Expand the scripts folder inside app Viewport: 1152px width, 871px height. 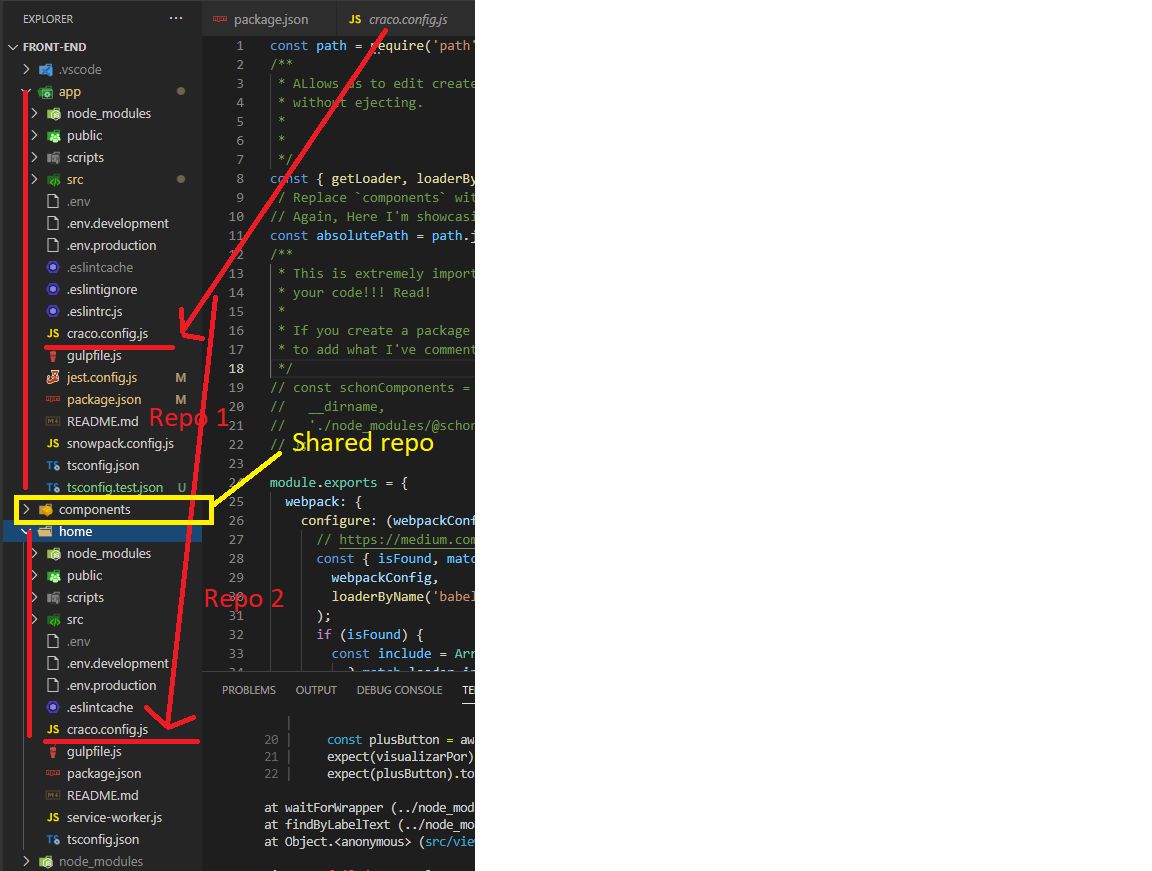[35, 157]
